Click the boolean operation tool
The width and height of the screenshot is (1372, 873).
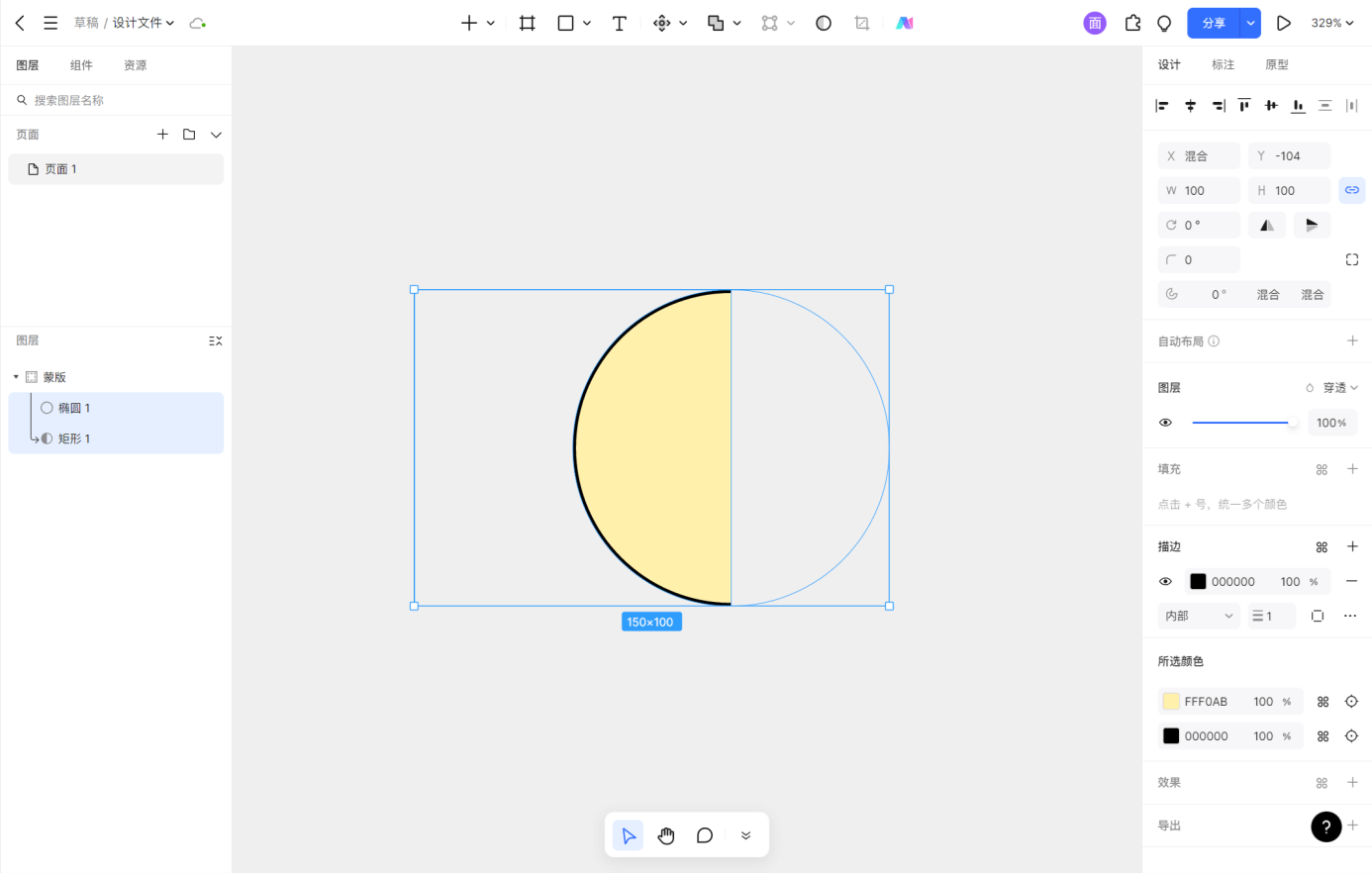pyautogui.click(x=716, y=23)
